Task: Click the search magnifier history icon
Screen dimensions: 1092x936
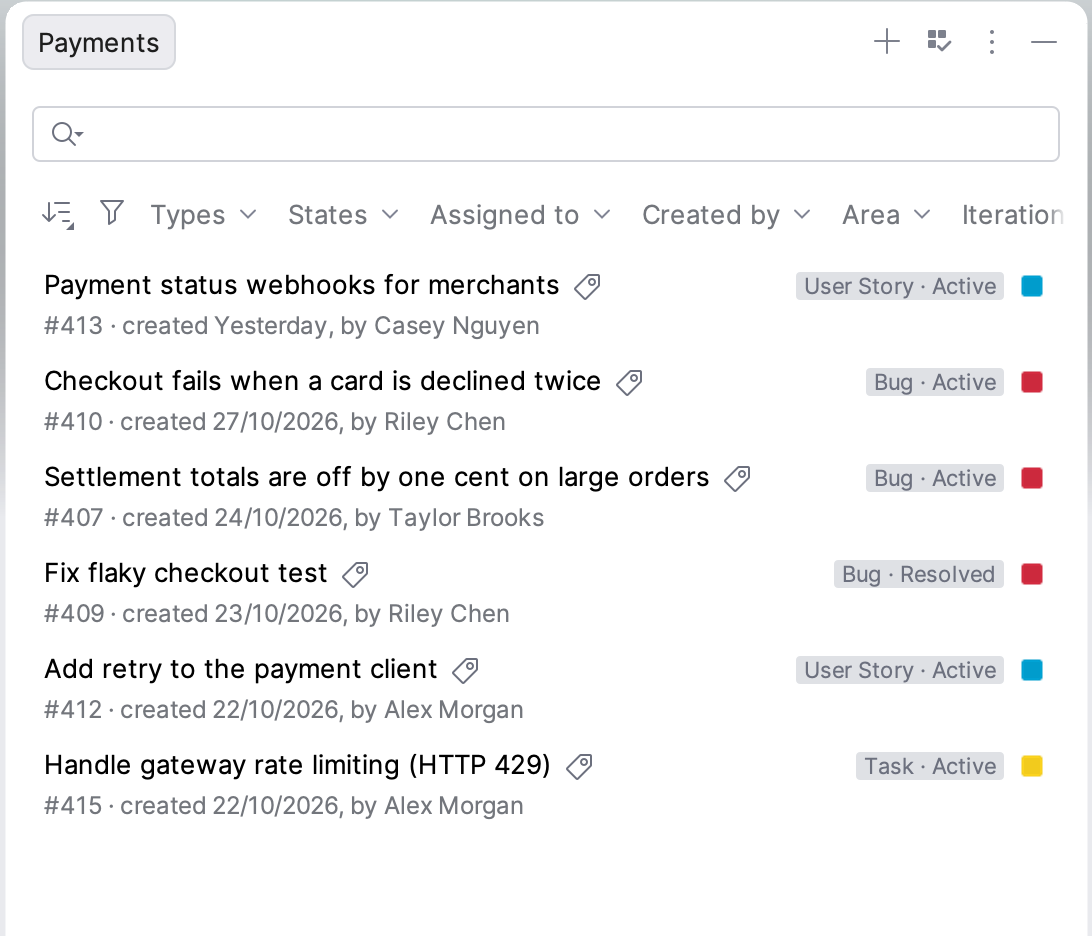Action: coord(67,134)
